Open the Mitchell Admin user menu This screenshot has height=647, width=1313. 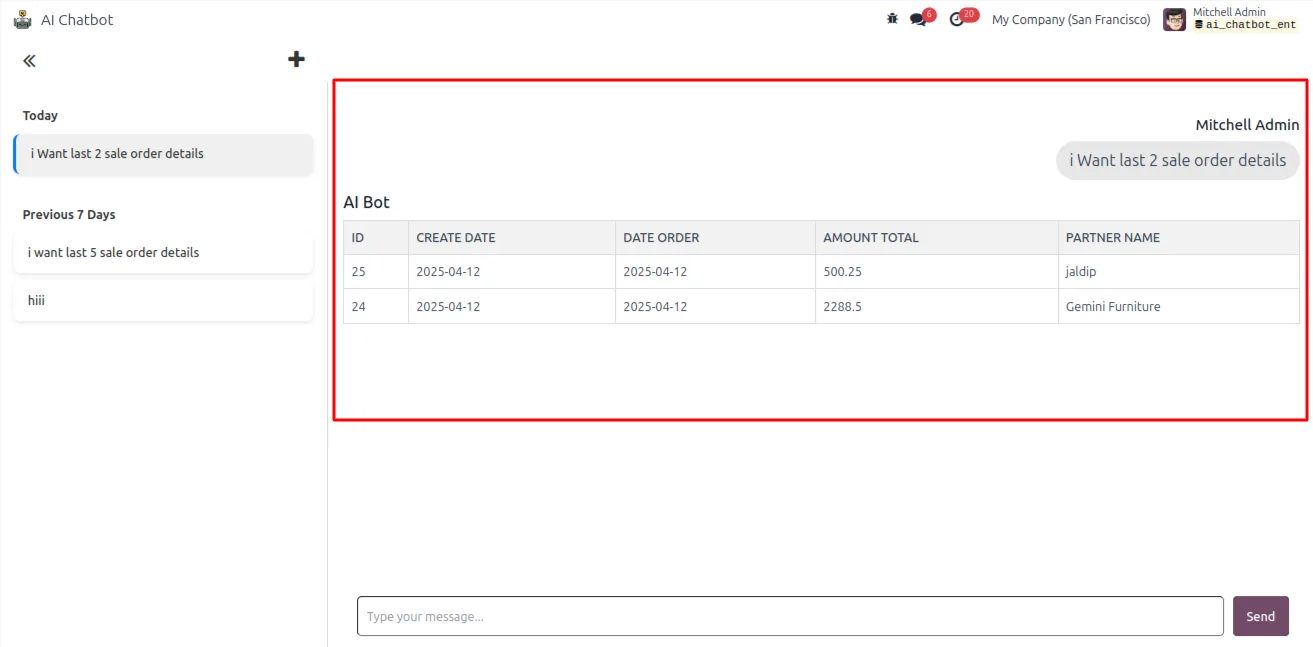[x=1231, y=19]
